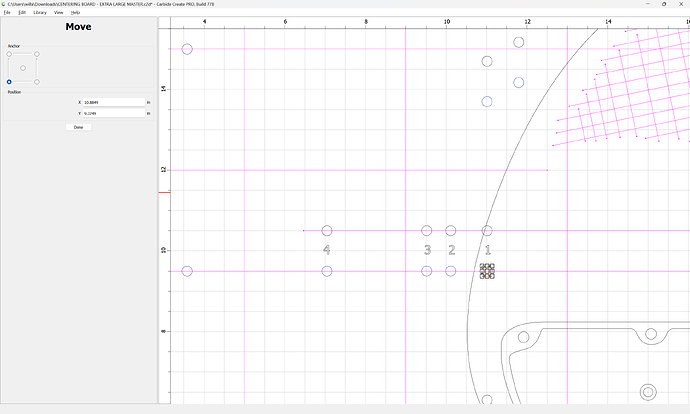Select the black circle directly above numeral 3

[426, 231]
